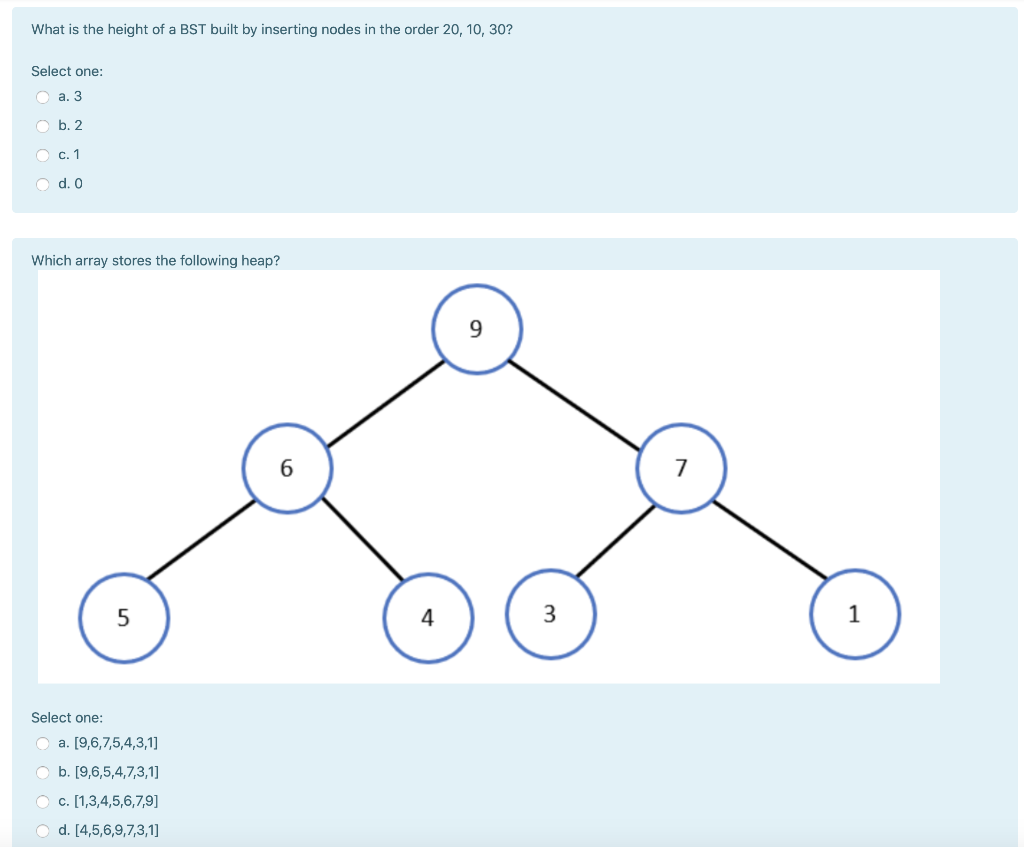Click the heap array question text
The width and height of the screenshot is (1024, 847).
click(x=155, y=260)
